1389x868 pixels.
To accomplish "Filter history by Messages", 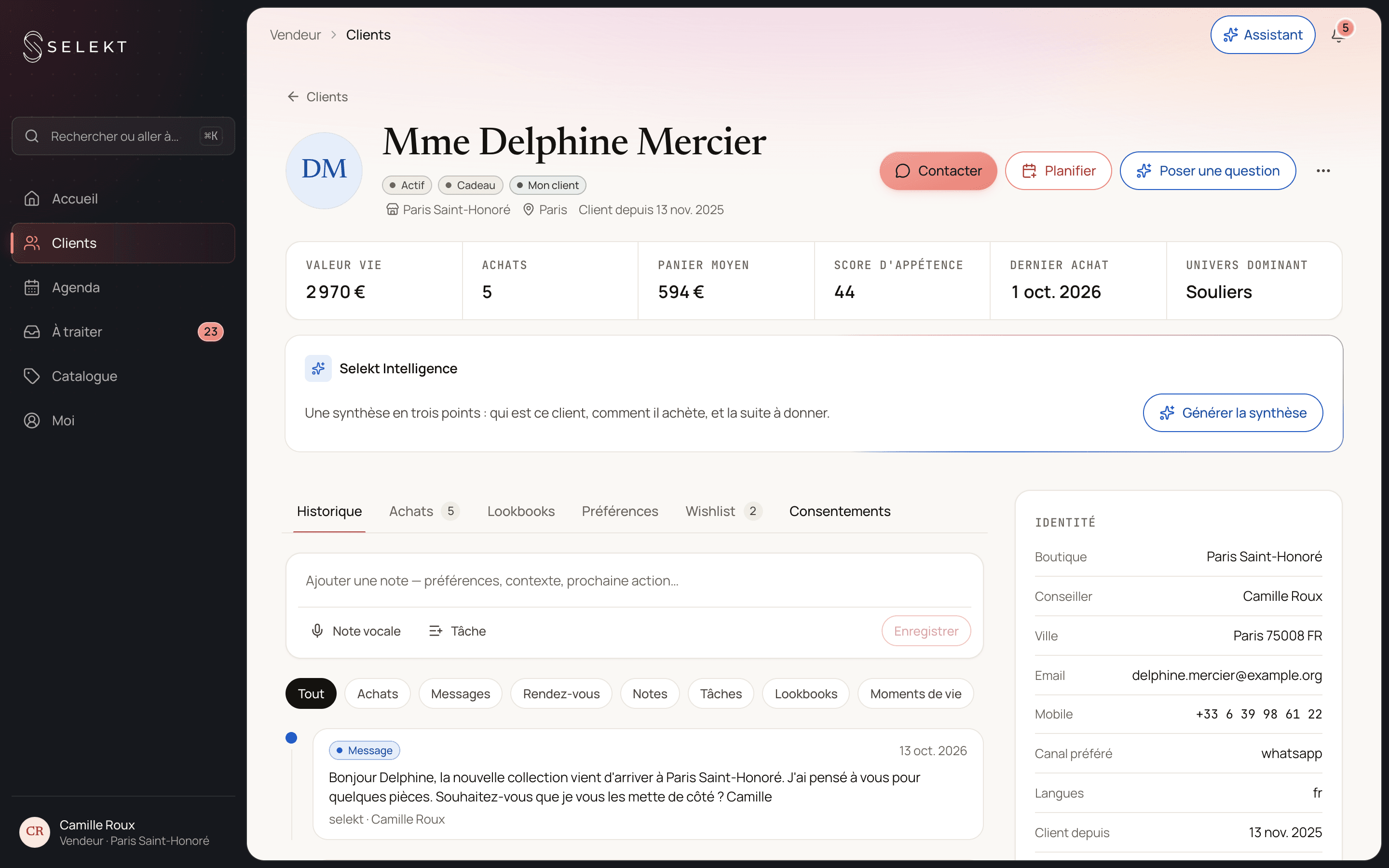I will click(460, 693).
